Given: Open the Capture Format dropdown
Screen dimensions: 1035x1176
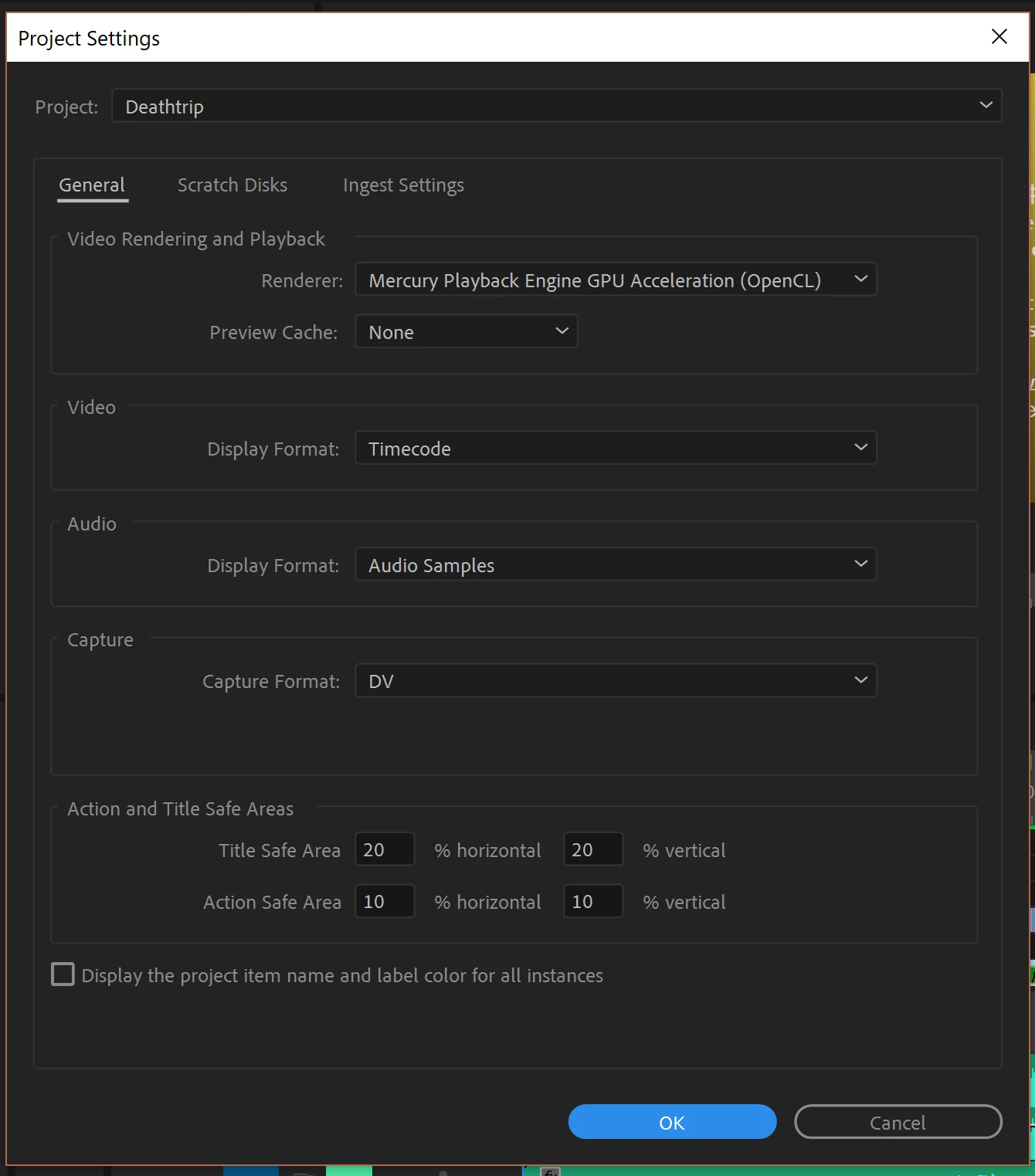Looking at the screenshot, I should click(x=616, y=680).
